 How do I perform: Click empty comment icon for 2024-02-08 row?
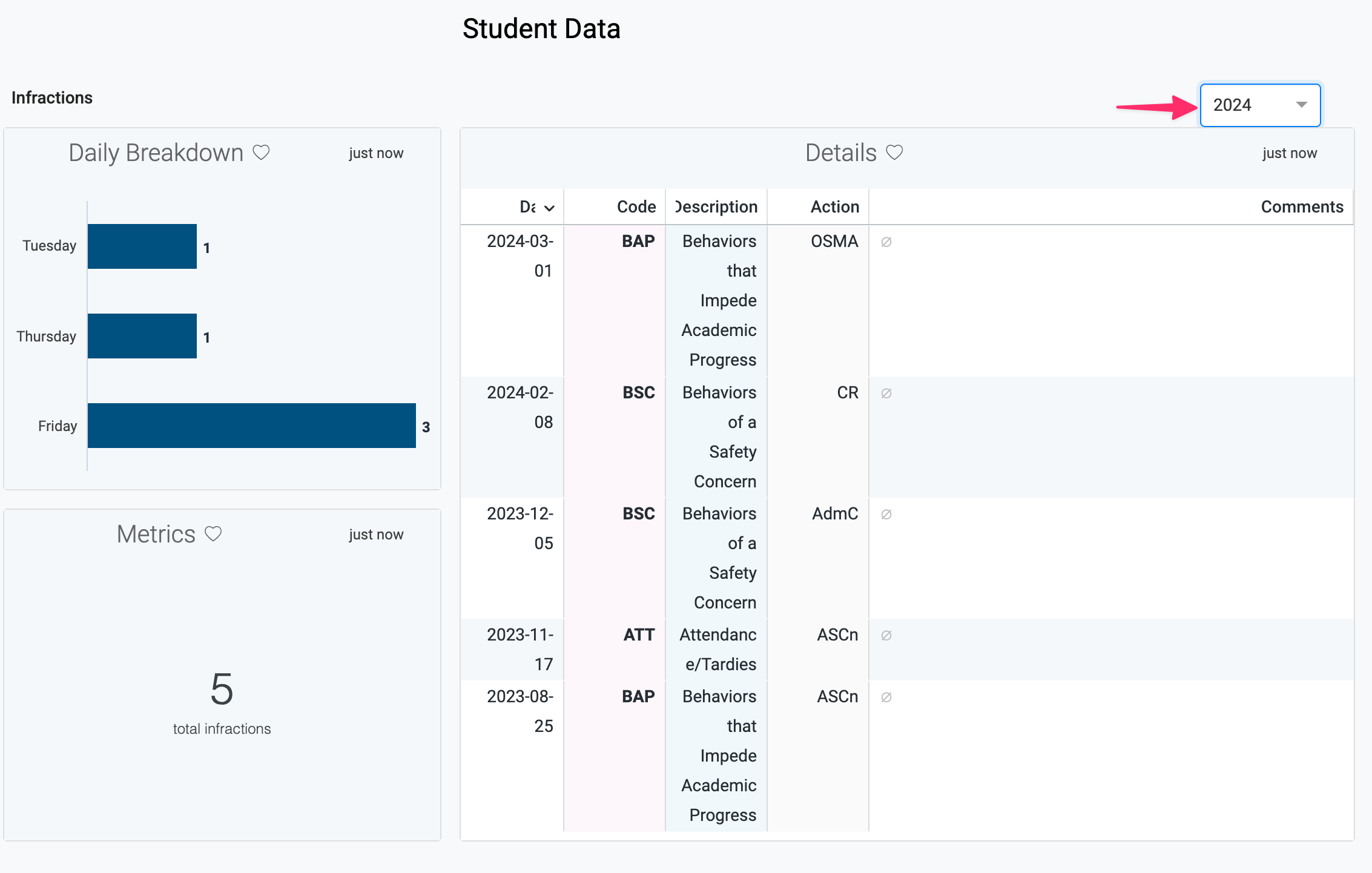(x=886, y=394)
